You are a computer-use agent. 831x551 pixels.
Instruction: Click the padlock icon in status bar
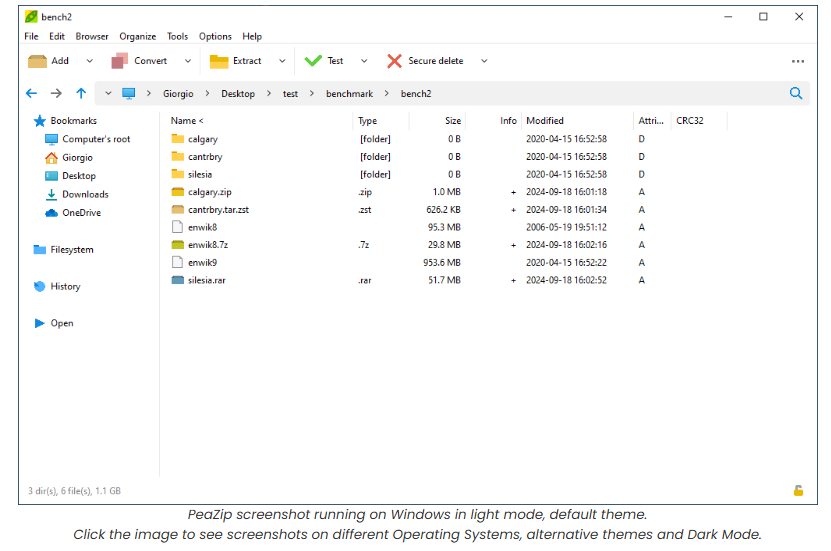click(x=798, y=491)
